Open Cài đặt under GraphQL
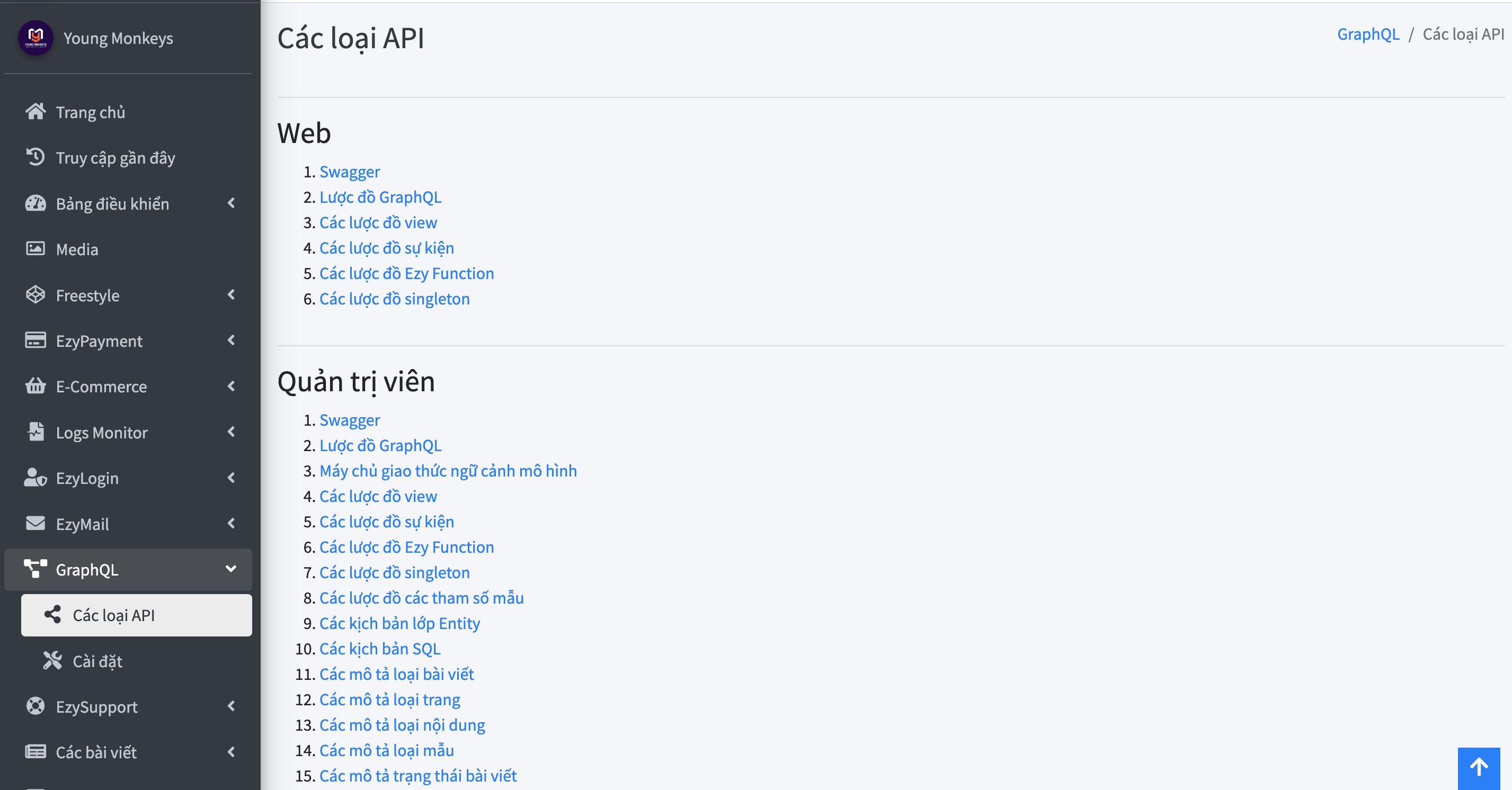The height and width of the screenshot is (790, 1512). [136, 661]
